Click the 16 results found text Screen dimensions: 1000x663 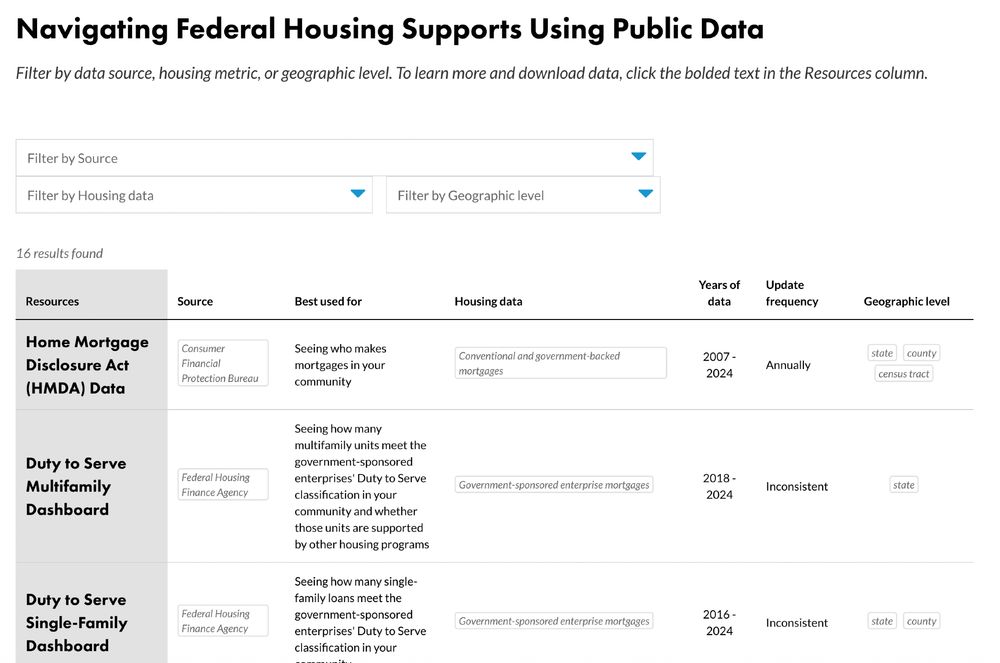[59, 253]
